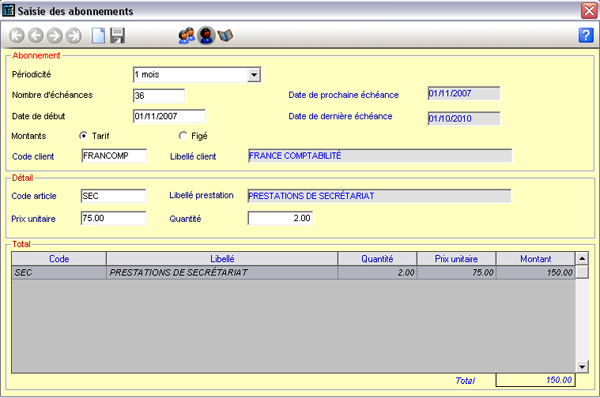Image resolution: width=600 pixels, height=398 pixels.
Task: Click the table scrollbar up arrow
Action: coord(582,258)
